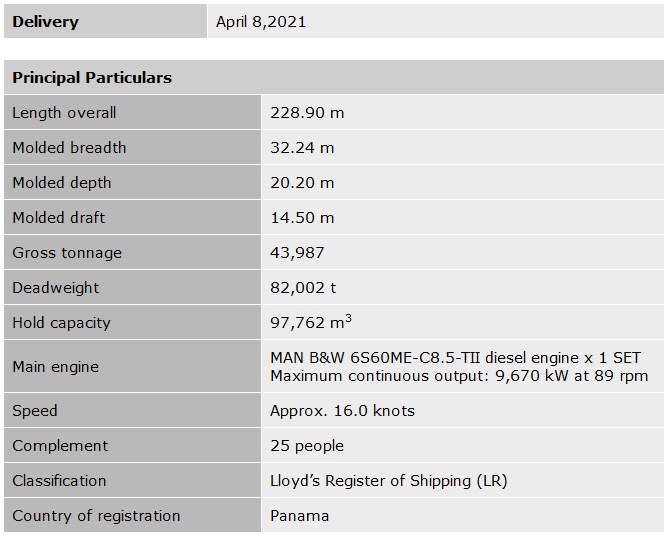This screenshot has height=535, width=664.
Task: Click the 228.90 m length value
Action: [x=307, y=113]
